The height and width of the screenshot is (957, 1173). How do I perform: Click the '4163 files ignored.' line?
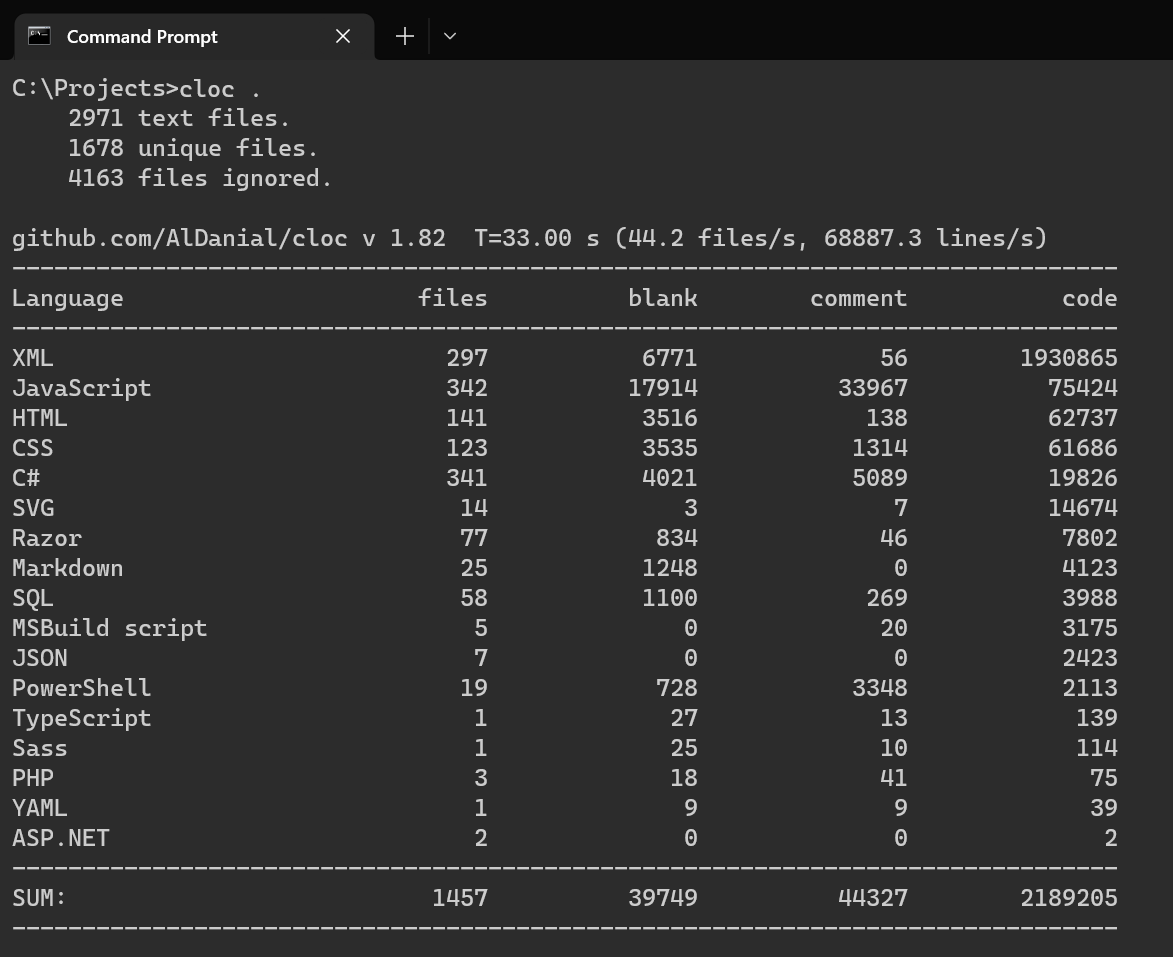(x=199, y=178)
